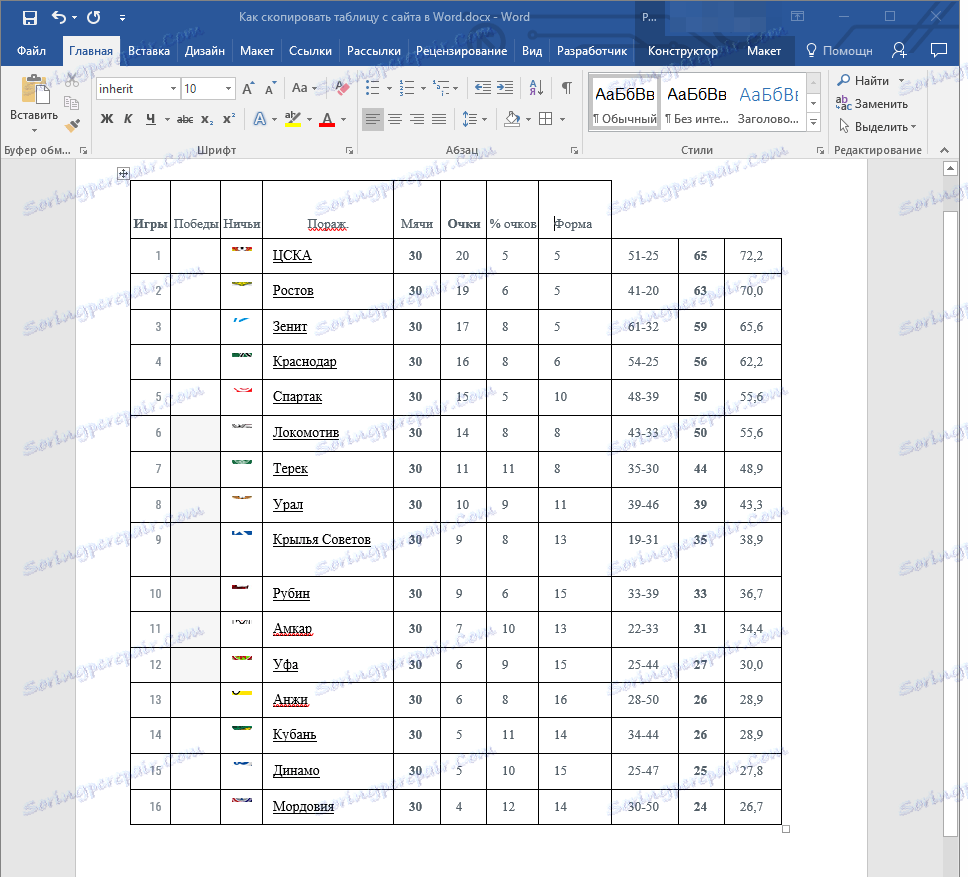Open the Файл tab

tap(31, 51)
